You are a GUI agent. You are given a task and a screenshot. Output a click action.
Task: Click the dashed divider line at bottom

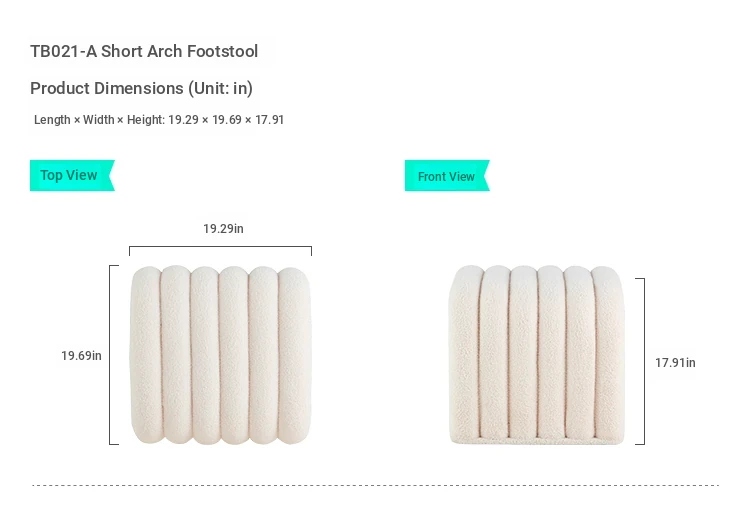pos(375,485)
